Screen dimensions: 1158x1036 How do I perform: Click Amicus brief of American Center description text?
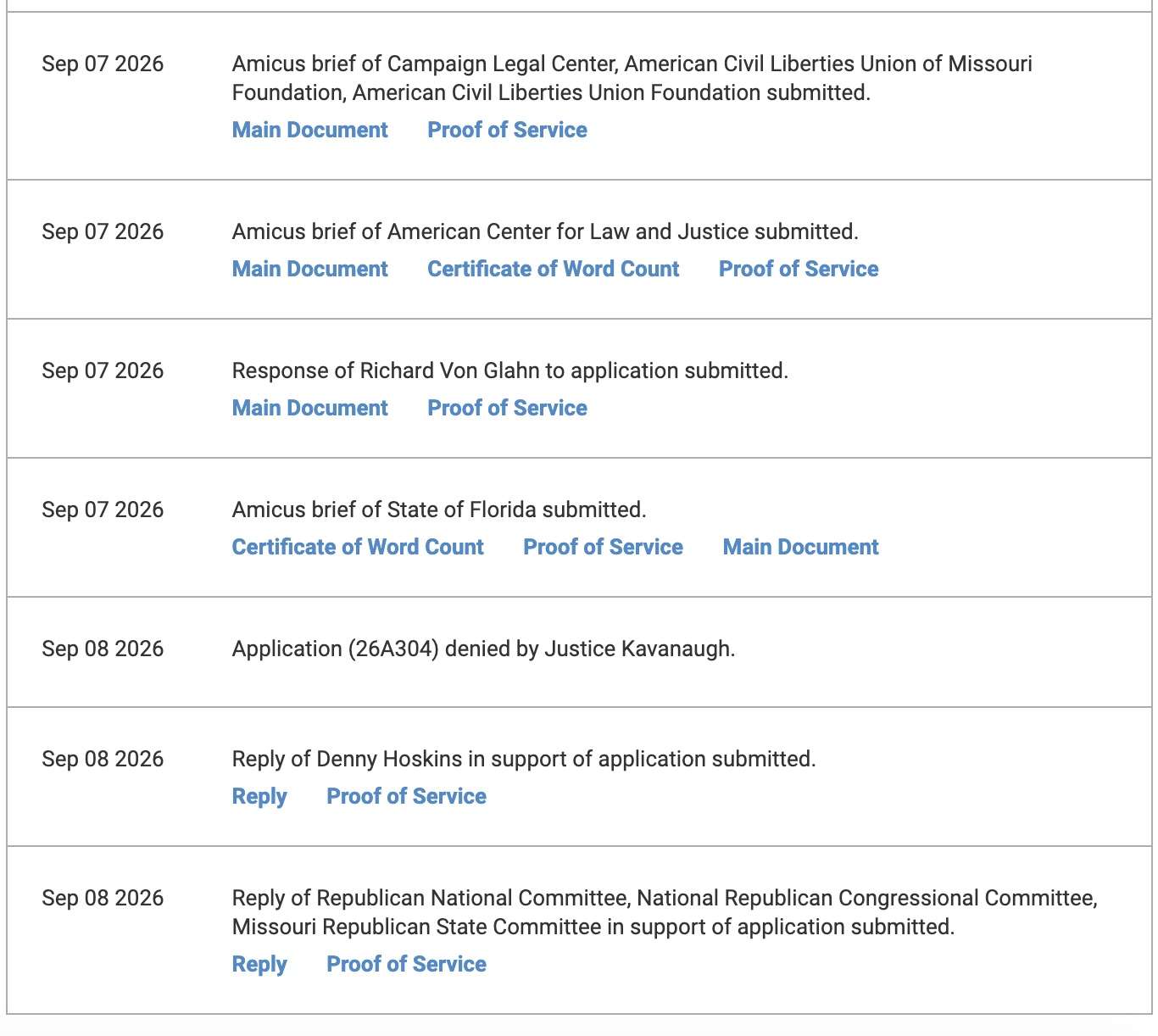pos(545,231)
